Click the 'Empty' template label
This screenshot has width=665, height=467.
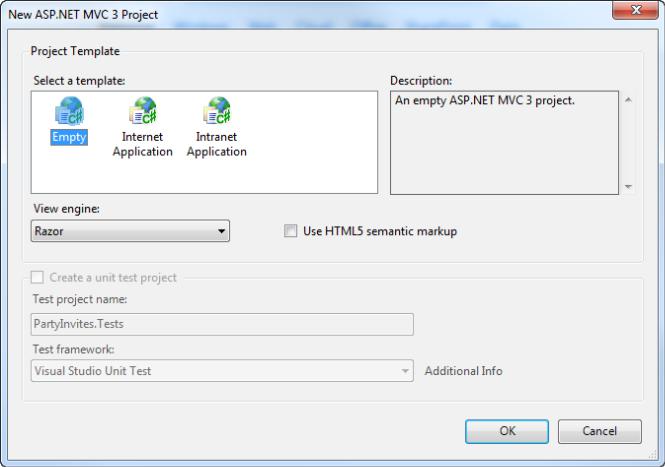point(69,137)
